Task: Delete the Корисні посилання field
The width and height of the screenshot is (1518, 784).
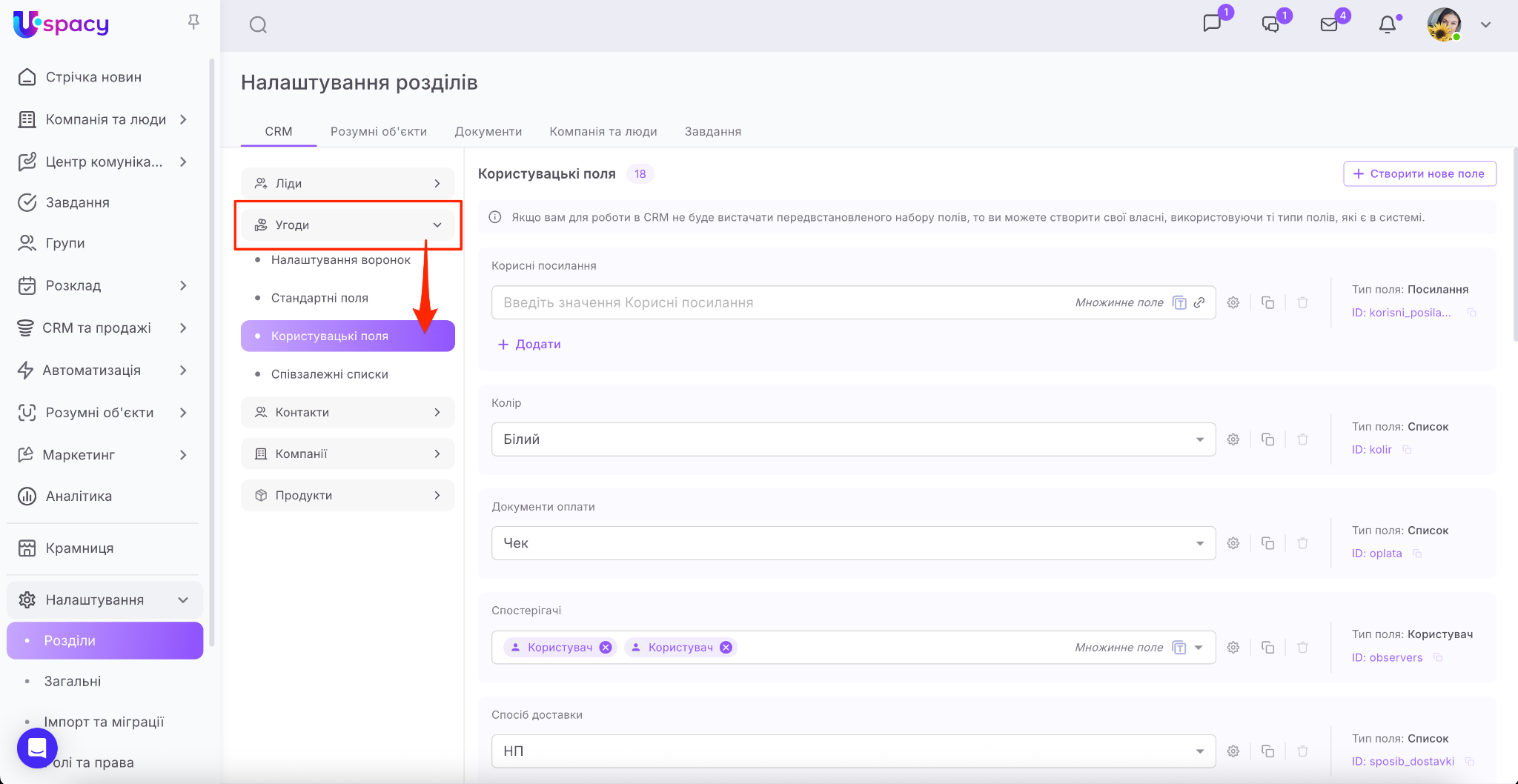Action: tap(1302, 302)
